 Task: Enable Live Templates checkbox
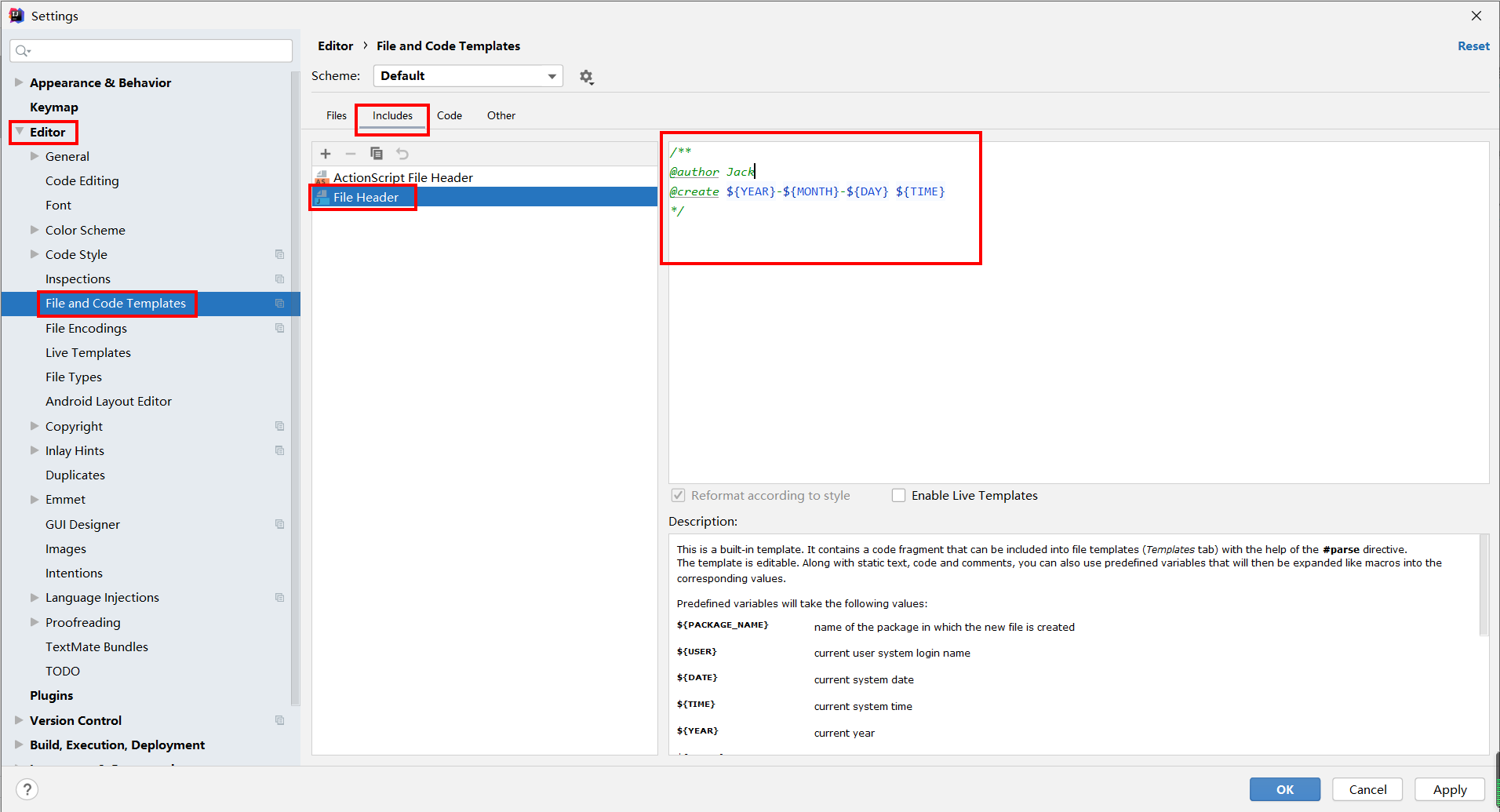click(x=899, y=495)
